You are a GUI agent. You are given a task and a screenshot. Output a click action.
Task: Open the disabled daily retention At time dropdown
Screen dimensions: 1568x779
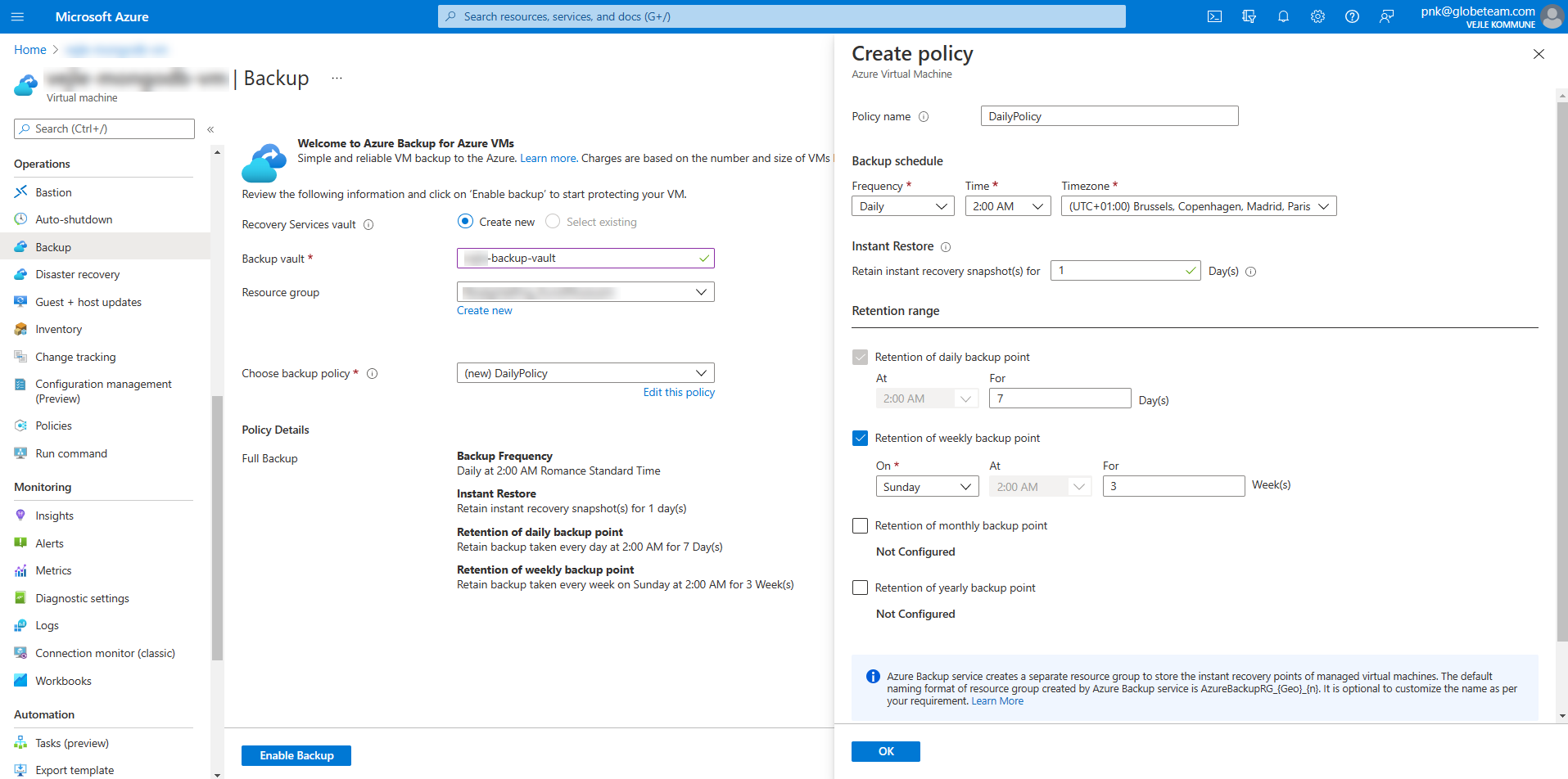927,399
